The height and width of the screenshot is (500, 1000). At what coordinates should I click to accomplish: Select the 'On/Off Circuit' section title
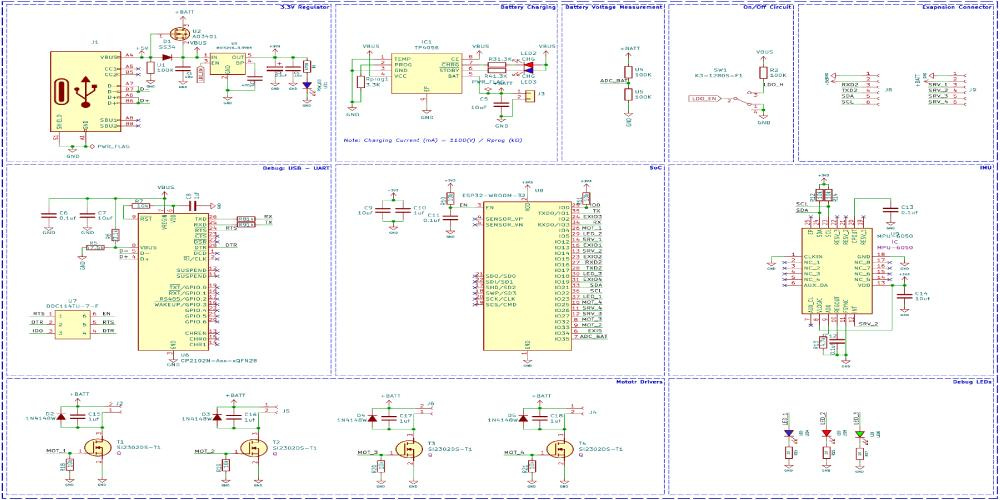[767, 6]
